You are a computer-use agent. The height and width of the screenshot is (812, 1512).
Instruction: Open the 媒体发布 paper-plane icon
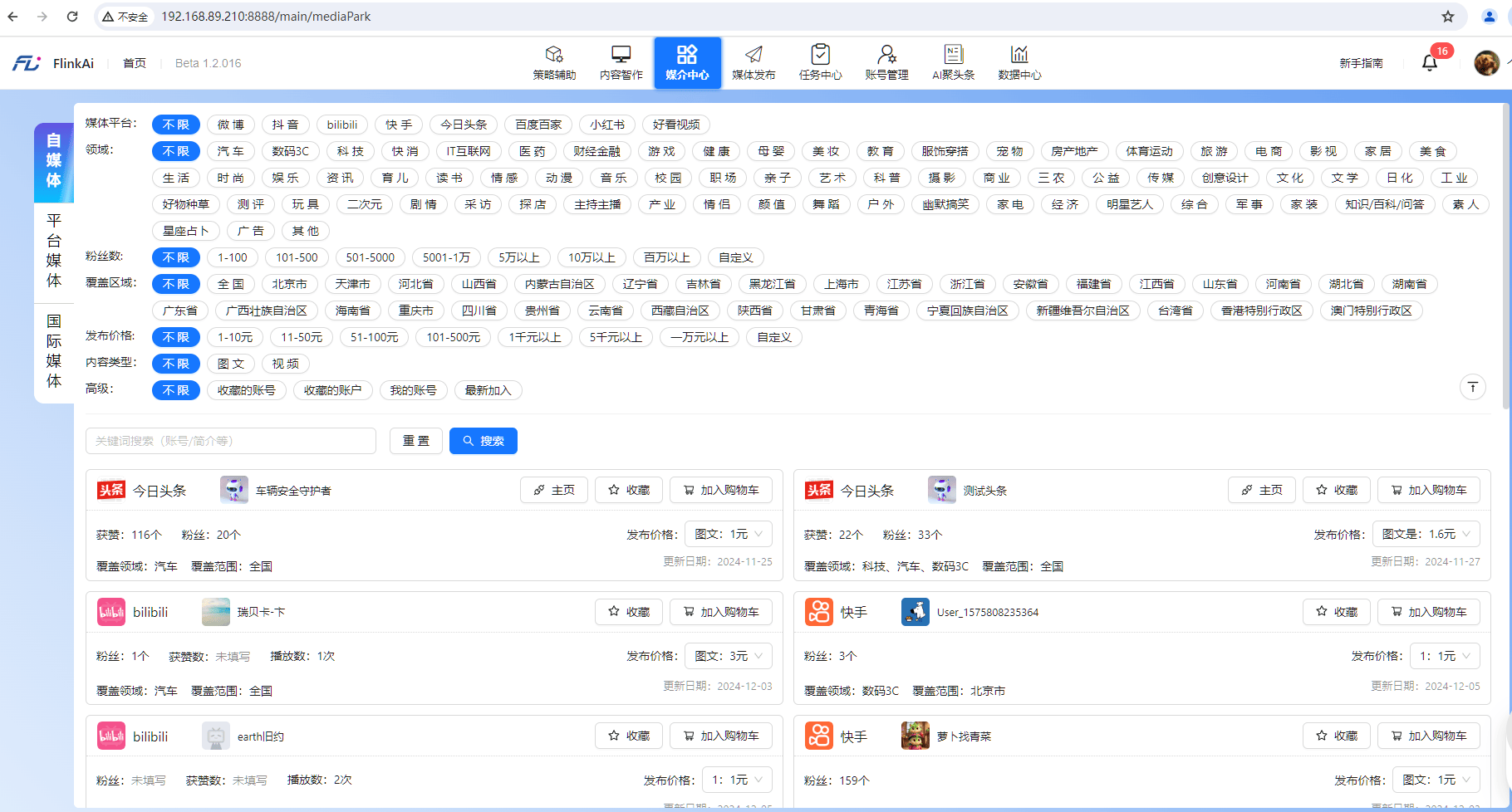tap(754, 55)
